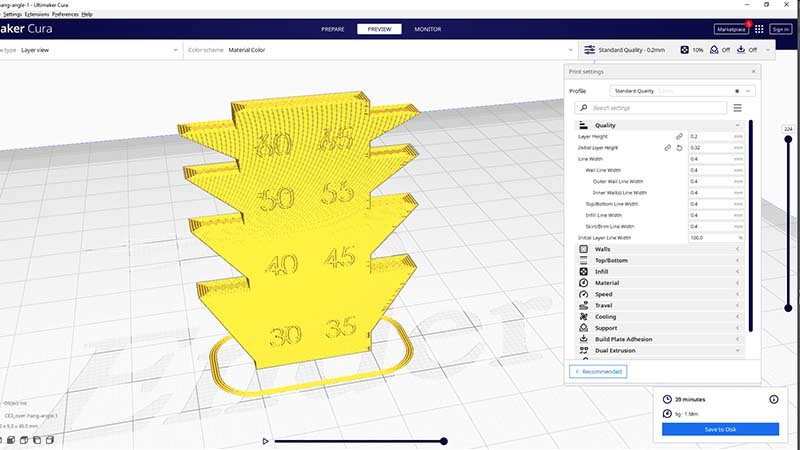Click the Top/Bottom category icon
800x450 pixels.
coord(584,260)
